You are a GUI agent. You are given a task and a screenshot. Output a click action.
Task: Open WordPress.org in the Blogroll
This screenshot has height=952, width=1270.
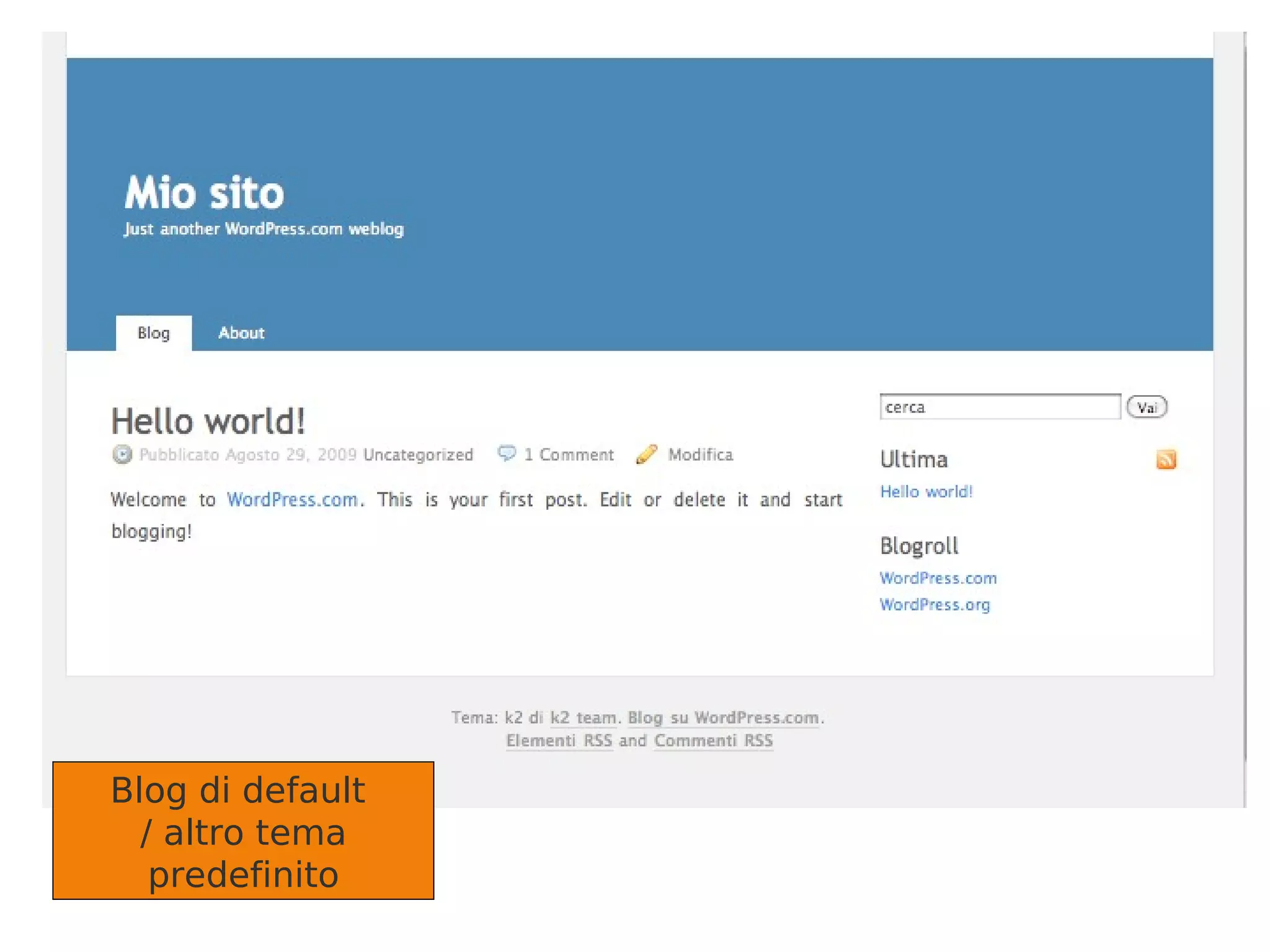(x=935, y=605)
